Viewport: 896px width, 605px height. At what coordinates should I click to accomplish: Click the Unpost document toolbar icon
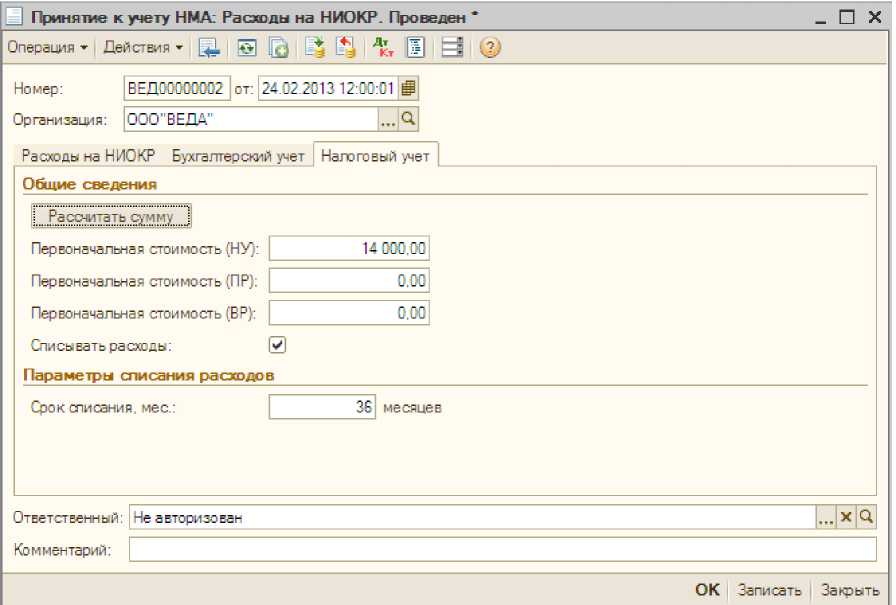click(x=345, y=48)
